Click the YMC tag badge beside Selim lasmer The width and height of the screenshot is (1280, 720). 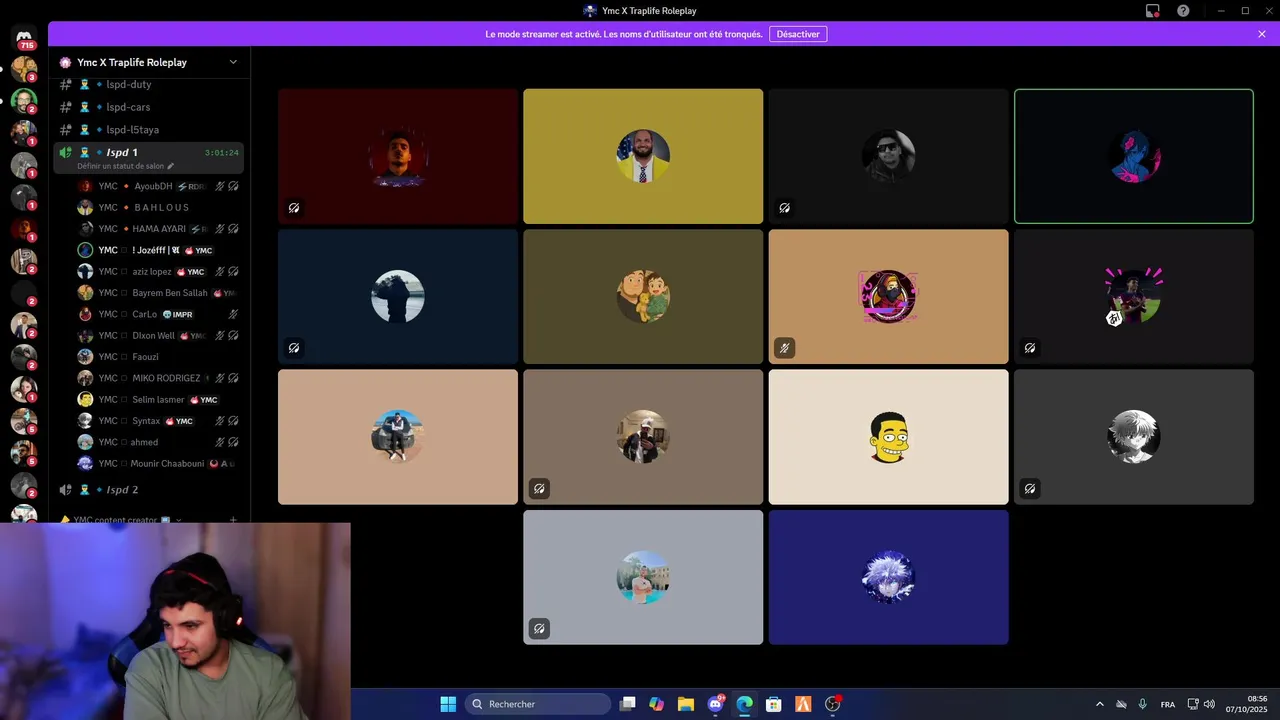(x=205, y=399)
